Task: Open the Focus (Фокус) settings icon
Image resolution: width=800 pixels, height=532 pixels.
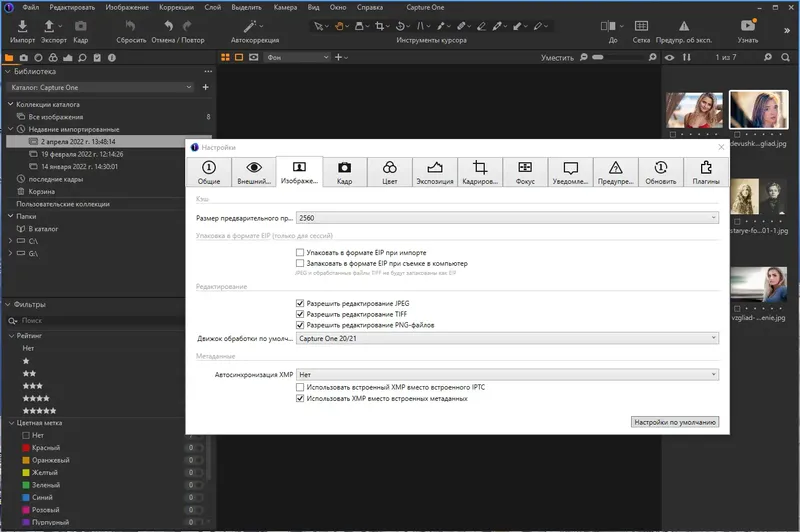Action: 525,167
